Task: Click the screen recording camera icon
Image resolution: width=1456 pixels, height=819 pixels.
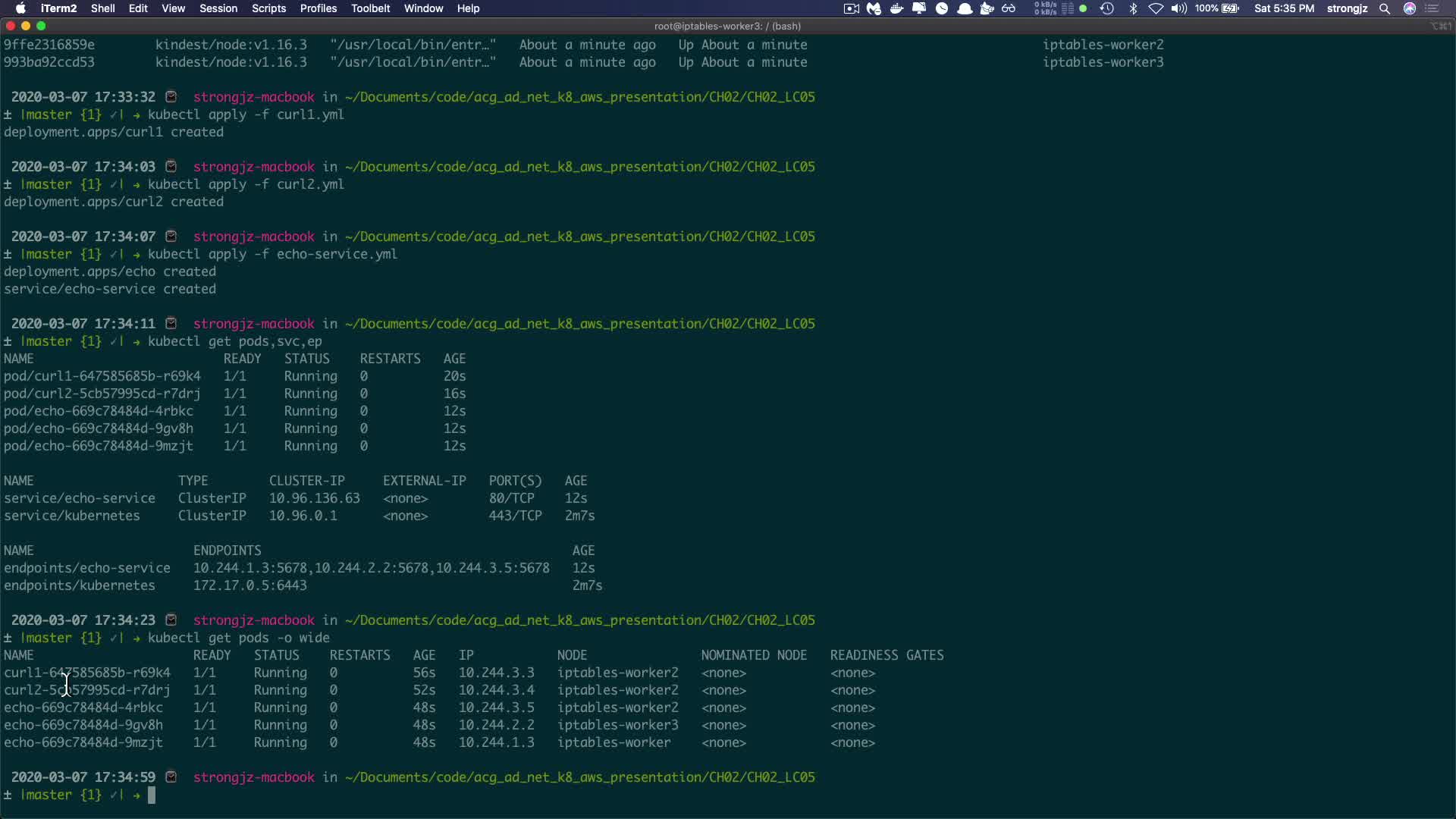Action: [851, 8]
